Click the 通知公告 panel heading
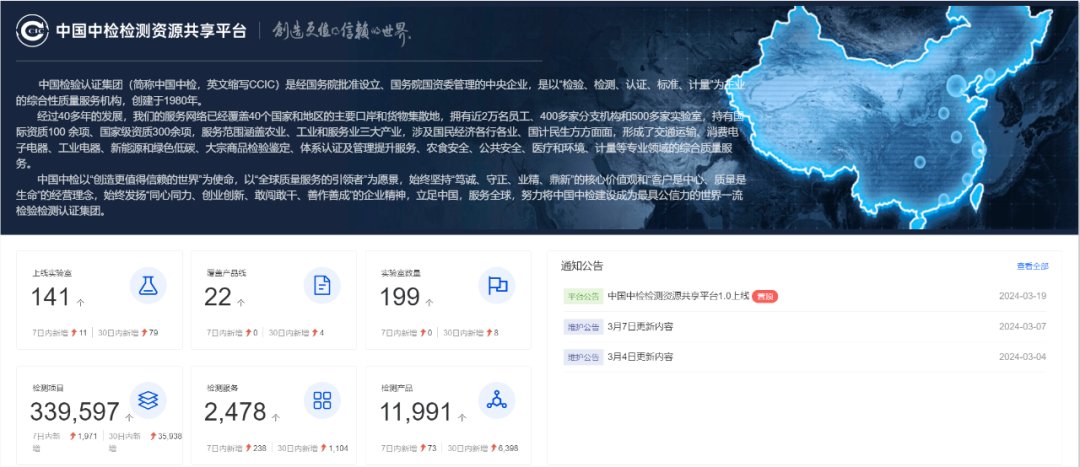Screen dimensions: 1080x467 point(582,266)
